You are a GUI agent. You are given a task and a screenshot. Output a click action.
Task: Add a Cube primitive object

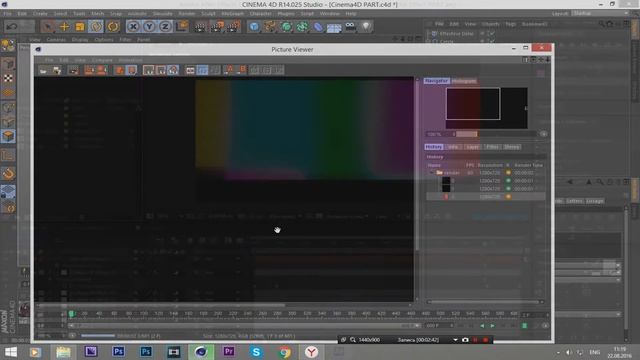[x=254, y=27]
